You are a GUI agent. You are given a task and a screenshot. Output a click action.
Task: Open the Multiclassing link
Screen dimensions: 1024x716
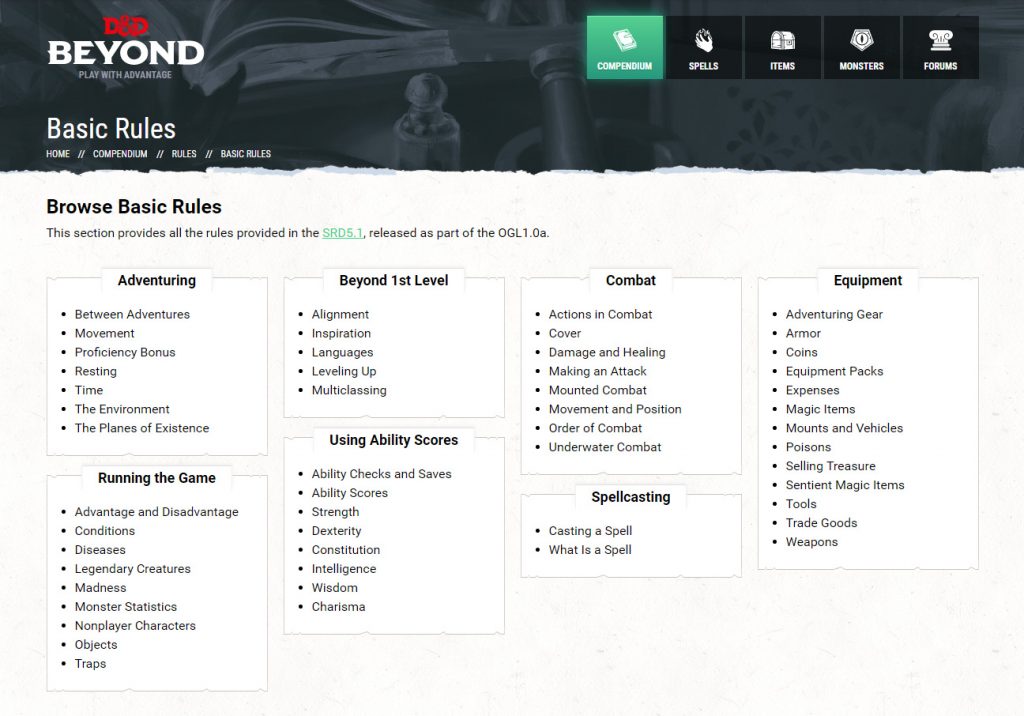pyautogui.click(x=349, y=390)
